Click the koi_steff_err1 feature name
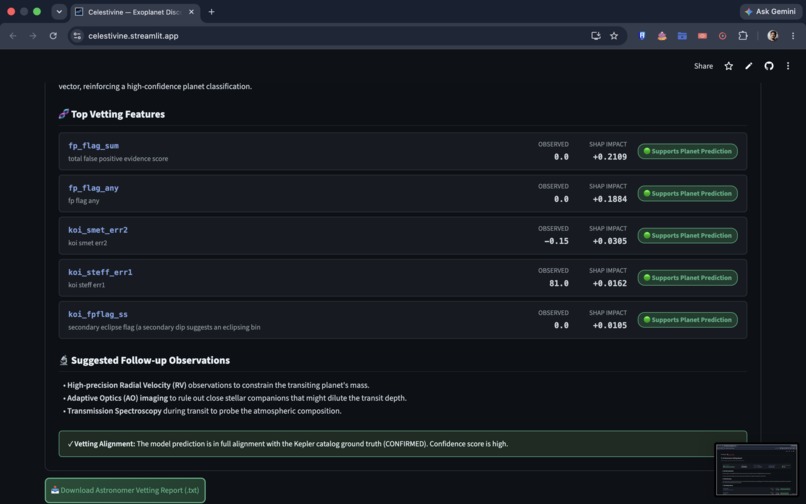The height and width of the screenshot is (504, 806). 100,272
